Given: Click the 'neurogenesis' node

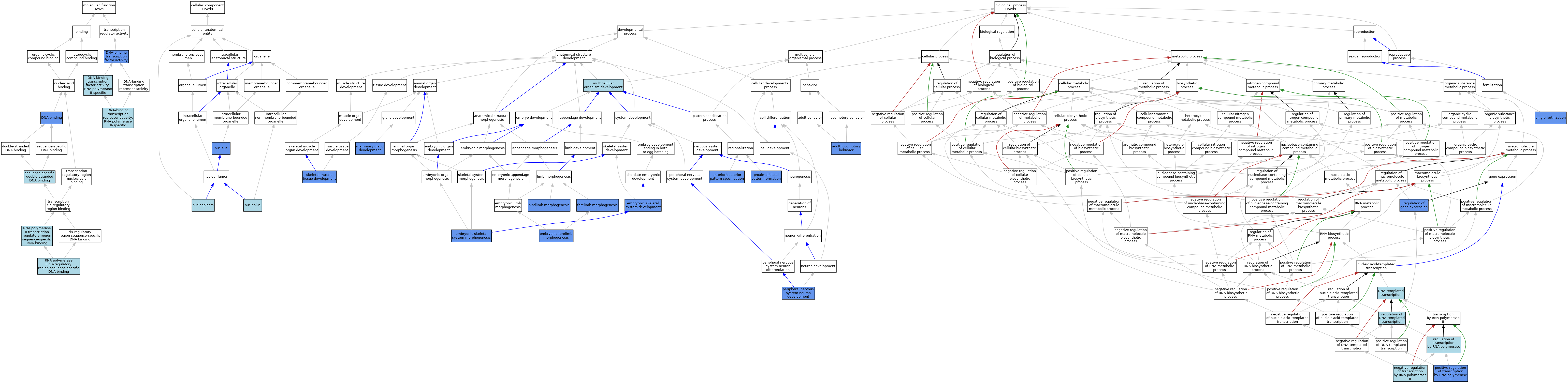Looking at the screenshot, I should (799, 177).
